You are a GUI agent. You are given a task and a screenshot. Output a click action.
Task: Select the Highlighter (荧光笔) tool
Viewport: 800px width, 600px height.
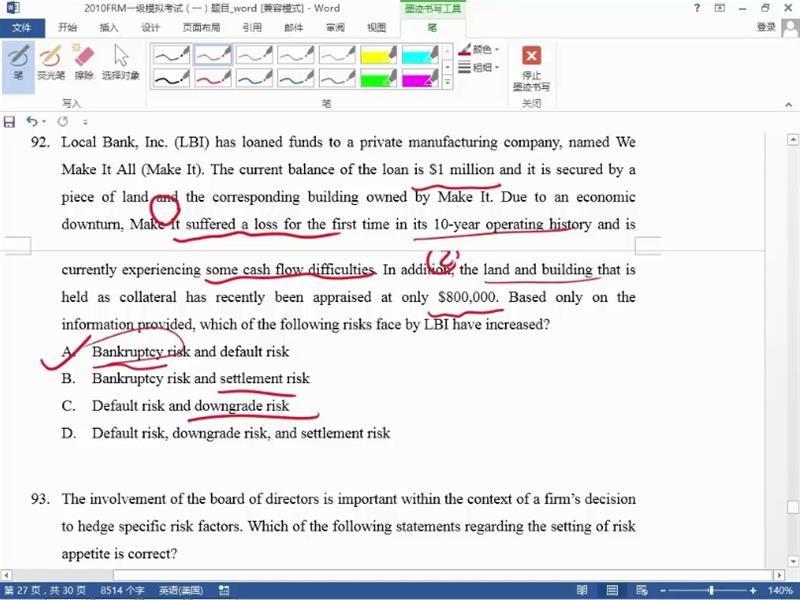tap(50, 62)
